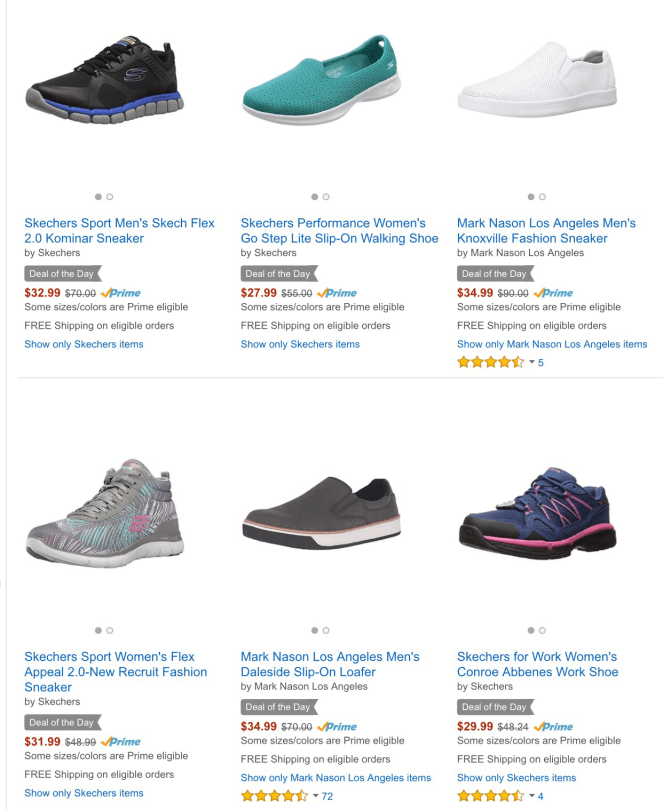The image size is (663, 811).
Task: Click star rating of Daleside Slip-On Loafer
Action: click(x=274, y=796)
